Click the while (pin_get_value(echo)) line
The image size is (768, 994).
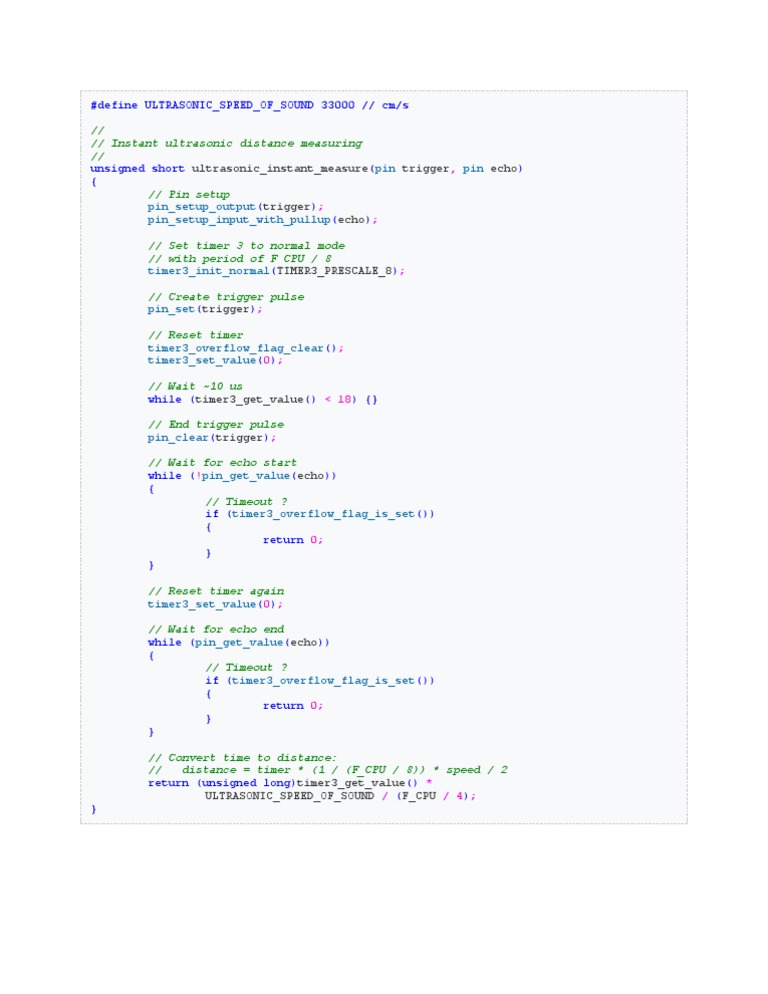[x=238, y=642]
